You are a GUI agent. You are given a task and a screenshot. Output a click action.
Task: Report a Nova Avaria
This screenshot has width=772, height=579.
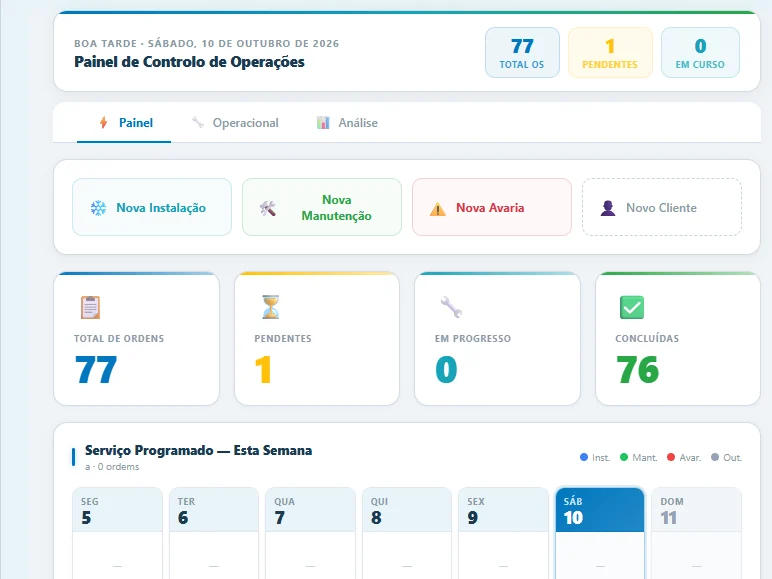click(x=492, y=207)
